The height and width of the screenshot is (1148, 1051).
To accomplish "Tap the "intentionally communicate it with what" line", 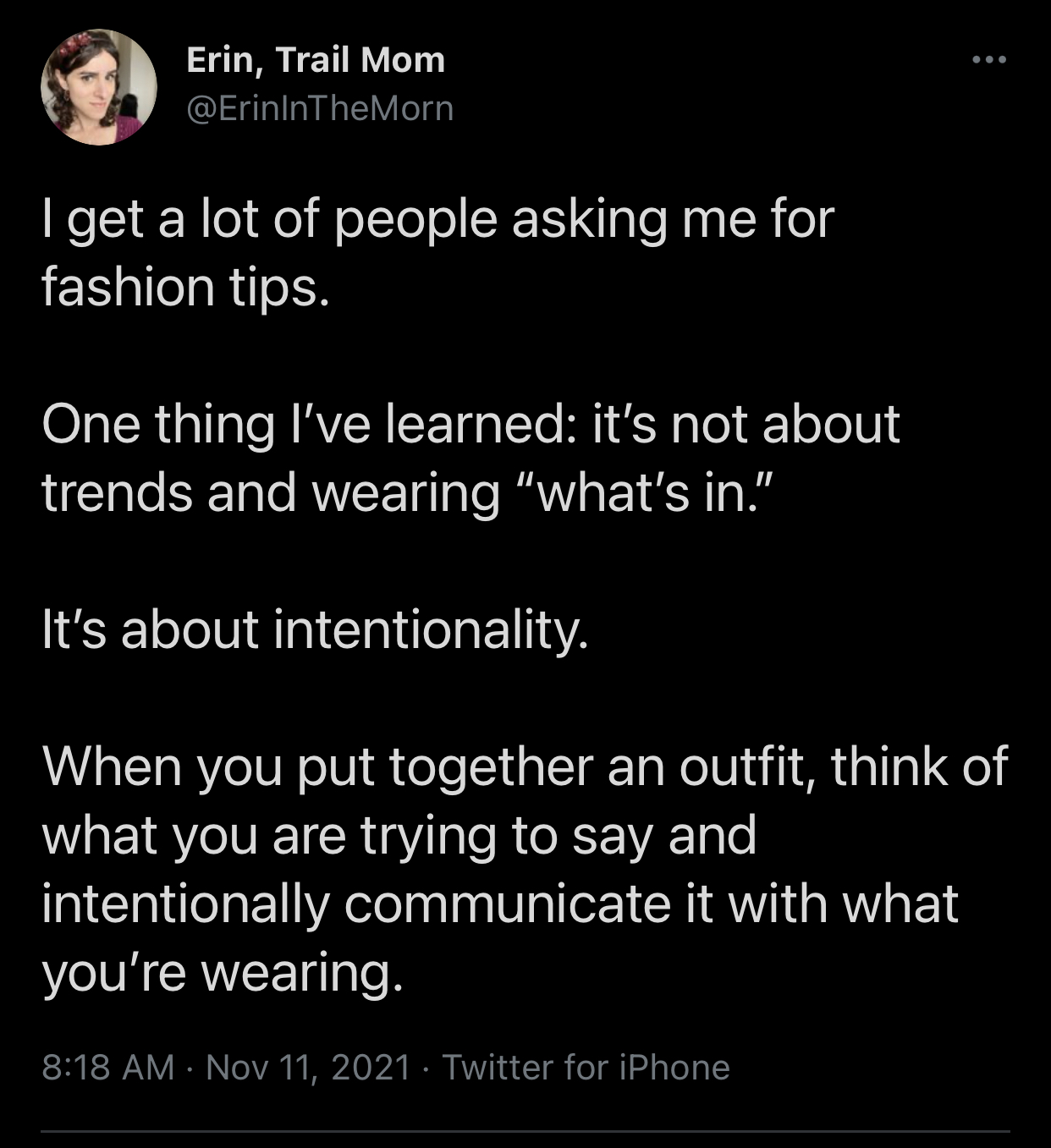I will (499, 904).
